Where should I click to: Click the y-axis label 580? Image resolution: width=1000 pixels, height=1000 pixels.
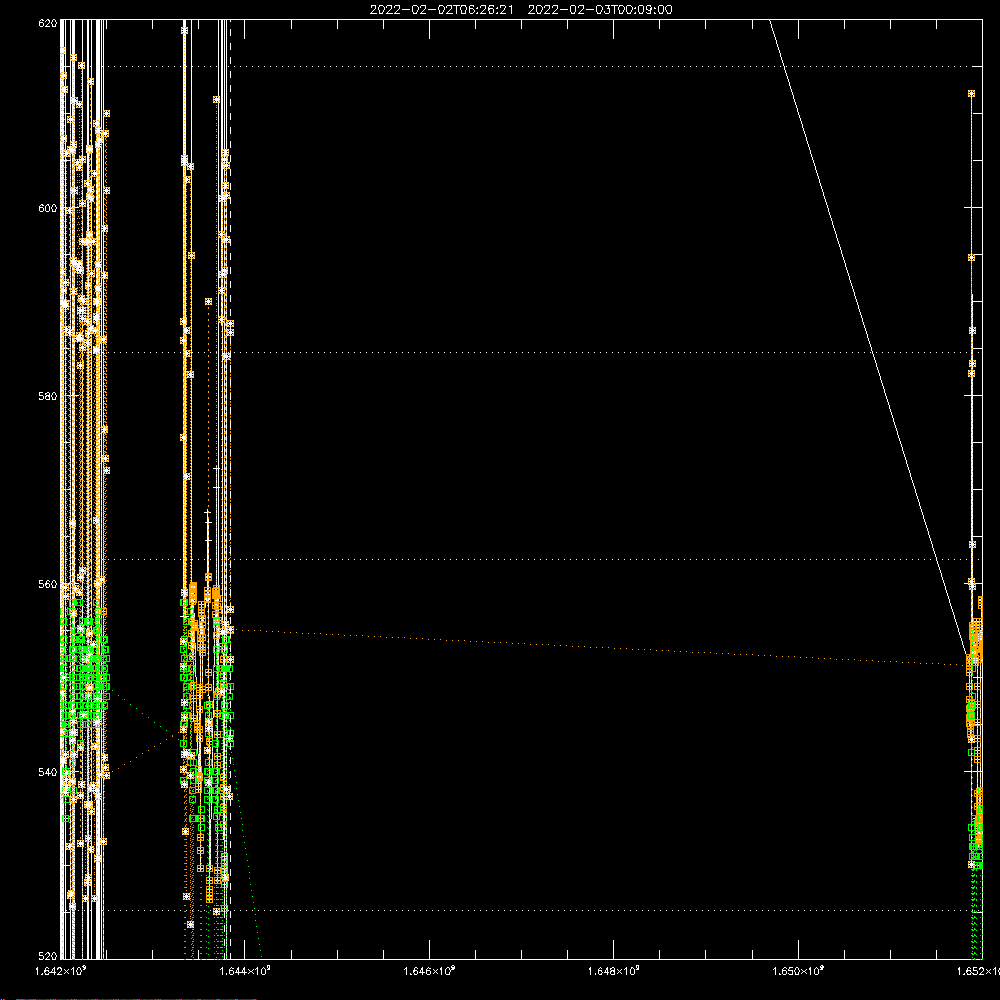point(48,395)
